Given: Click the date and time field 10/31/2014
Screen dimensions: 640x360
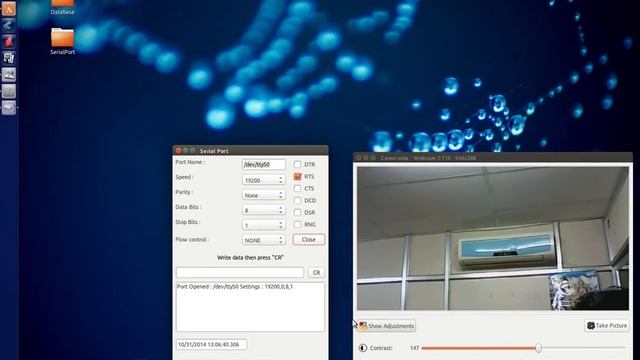Looking at the screenshot, I should pos(211,344).
